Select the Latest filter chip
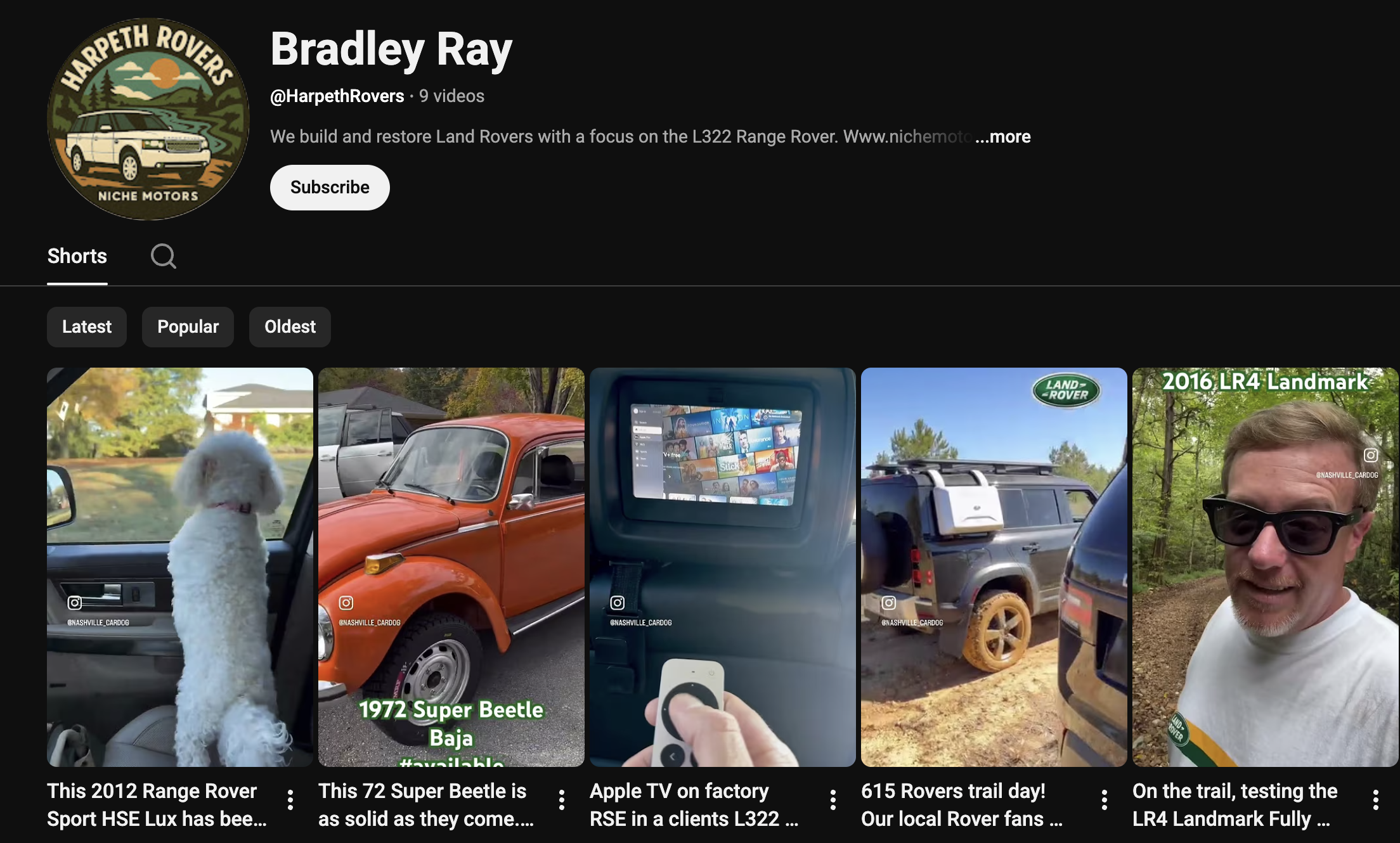This screenshot has height=843, width=1400. [x=86, y=326]
